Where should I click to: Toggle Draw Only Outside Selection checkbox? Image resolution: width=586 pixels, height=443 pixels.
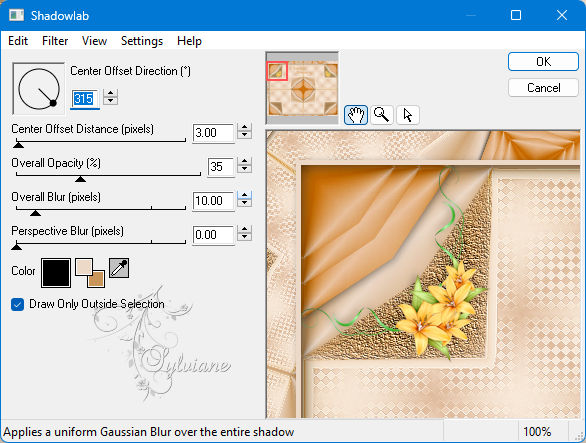[x=18, y=304]
